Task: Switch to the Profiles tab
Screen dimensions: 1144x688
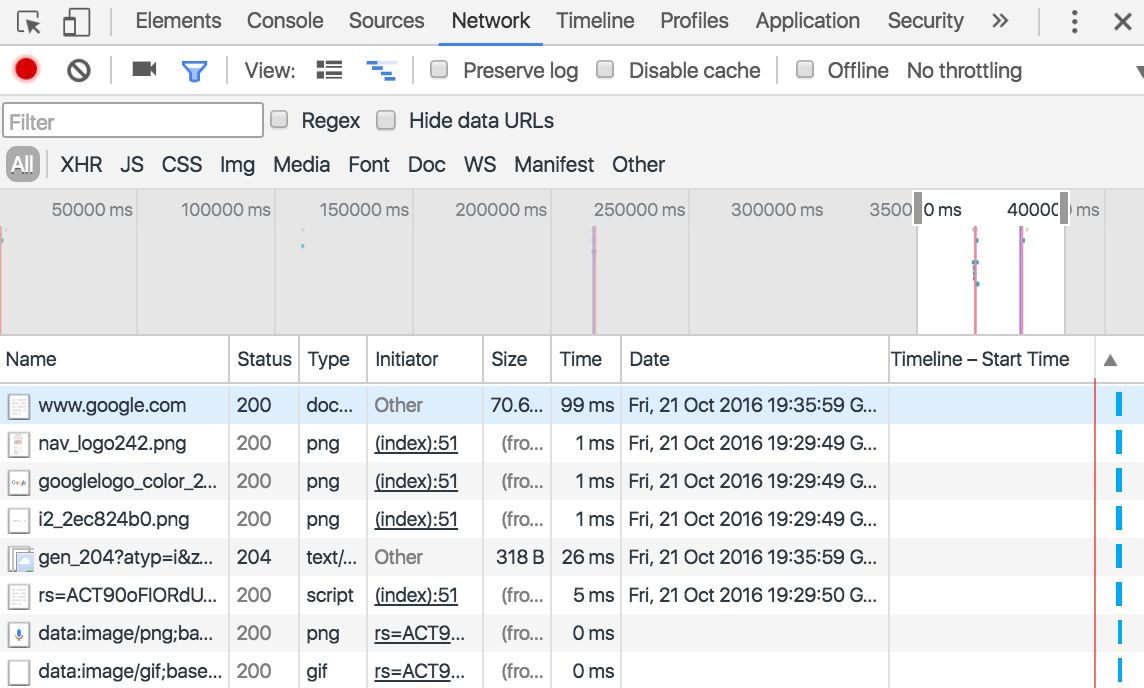Action: tap(695, 20)
